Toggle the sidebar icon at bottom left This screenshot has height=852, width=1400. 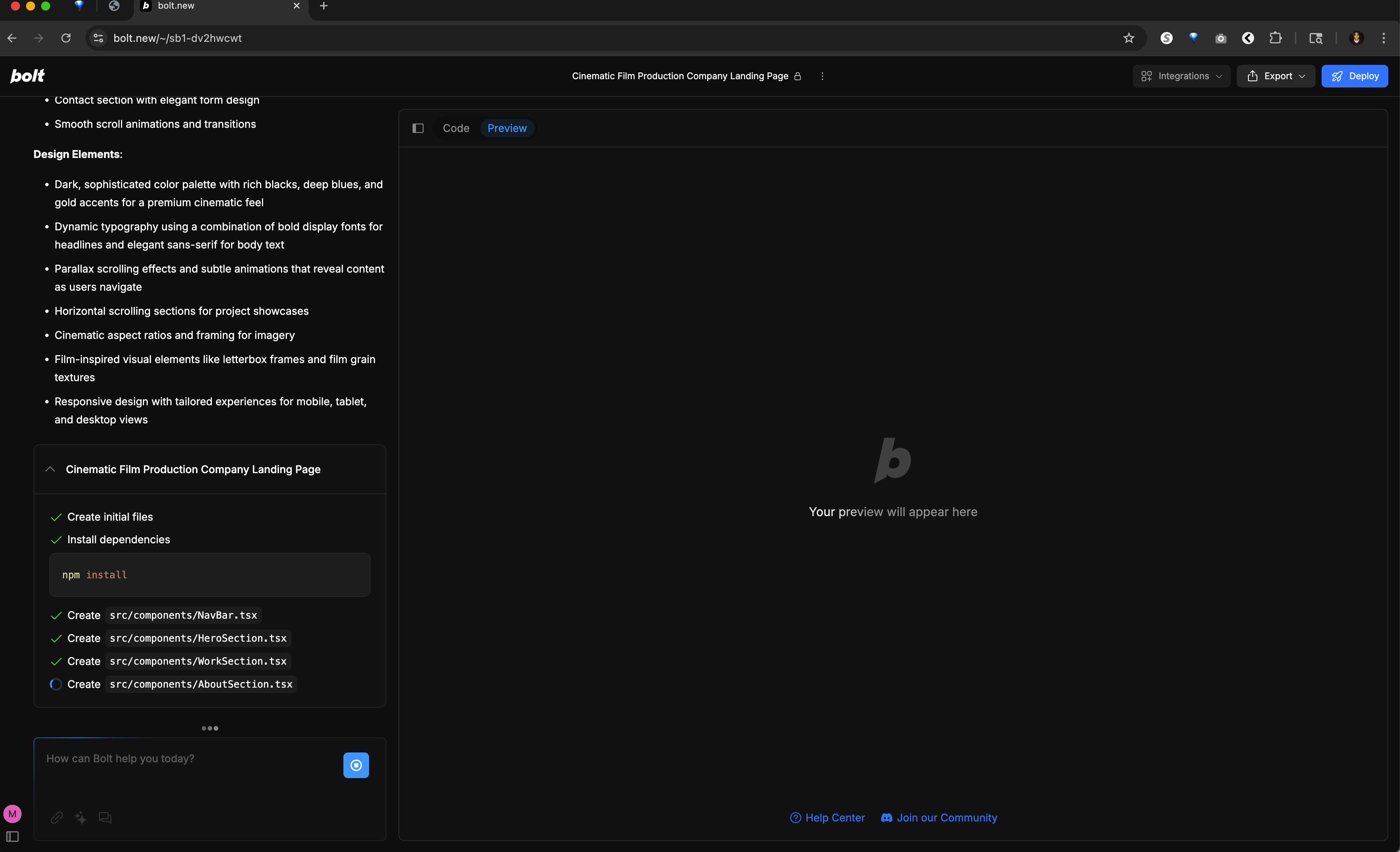[12, 837]
